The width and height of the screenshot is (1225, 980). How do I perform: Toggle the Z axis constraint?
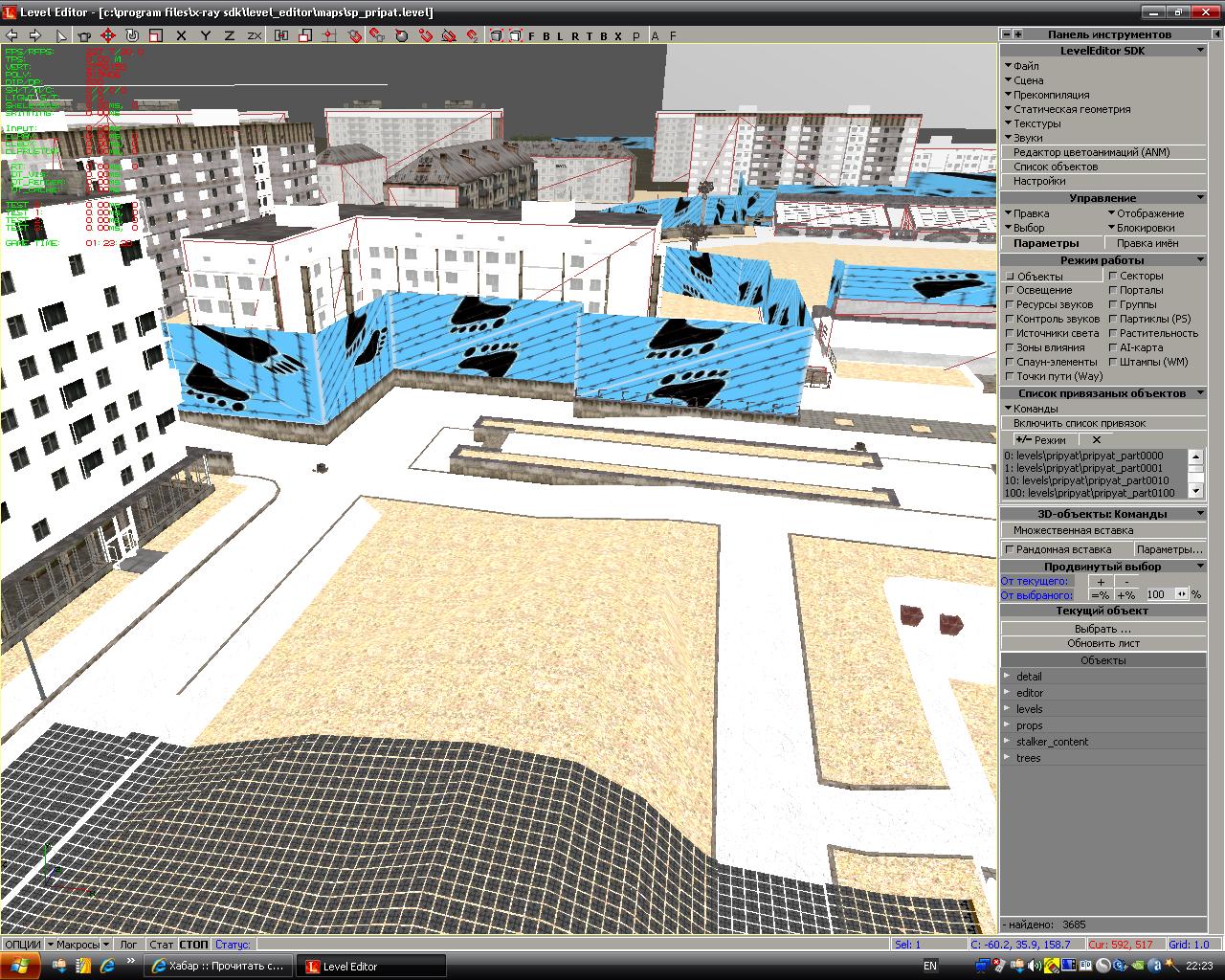coord(229,35)
